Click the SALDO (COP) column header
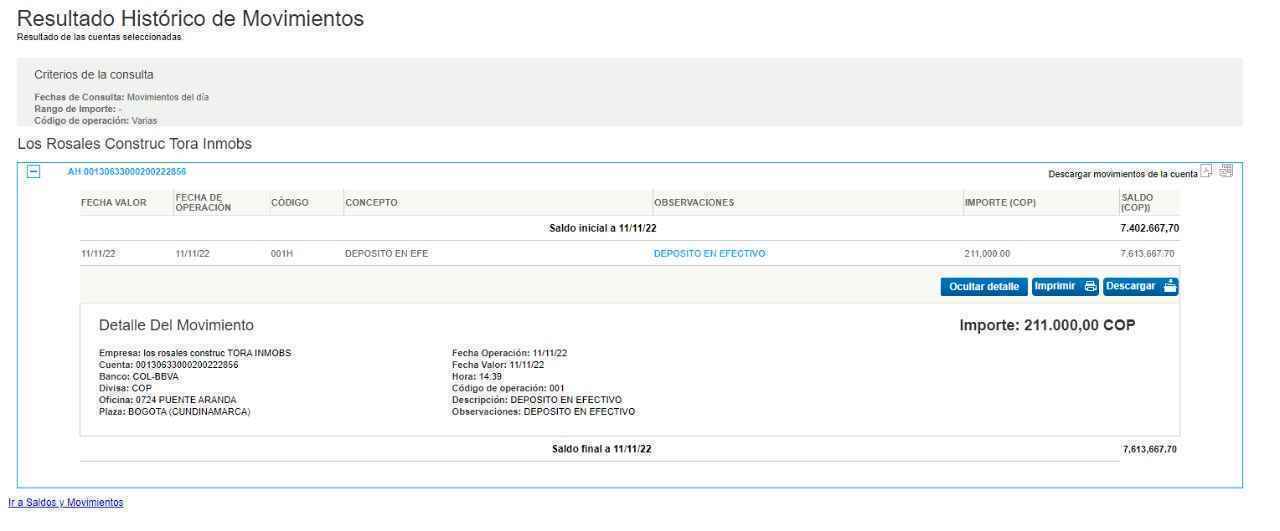 pos(1137,203)
